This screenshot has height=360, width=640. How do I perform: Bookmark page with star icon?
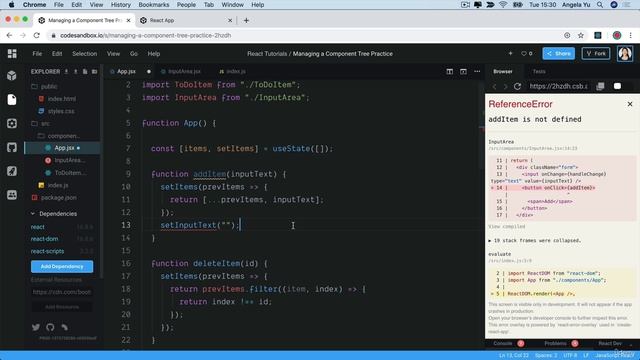point(581,36)
